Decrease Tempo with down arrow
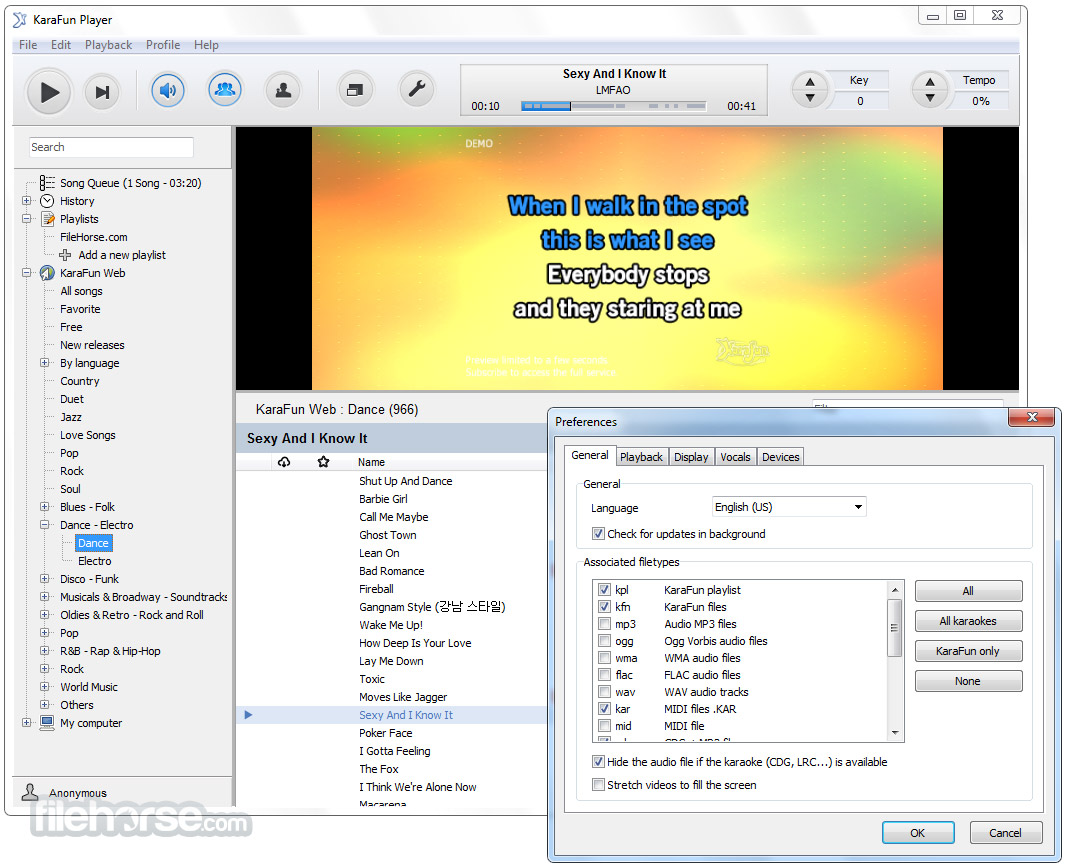The image size is (1066, 867). point(930,98)
